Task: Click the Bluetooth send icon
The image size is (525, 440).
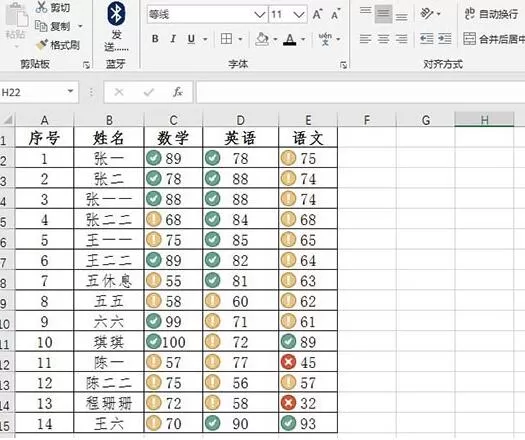Action: [x=116, y=14]
